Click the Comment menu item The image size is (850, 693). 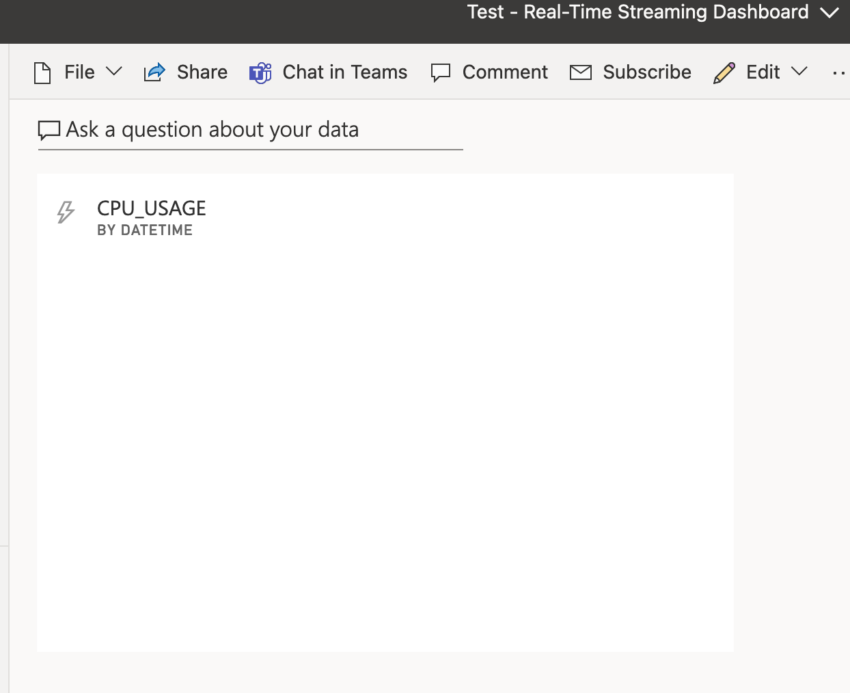504,72
